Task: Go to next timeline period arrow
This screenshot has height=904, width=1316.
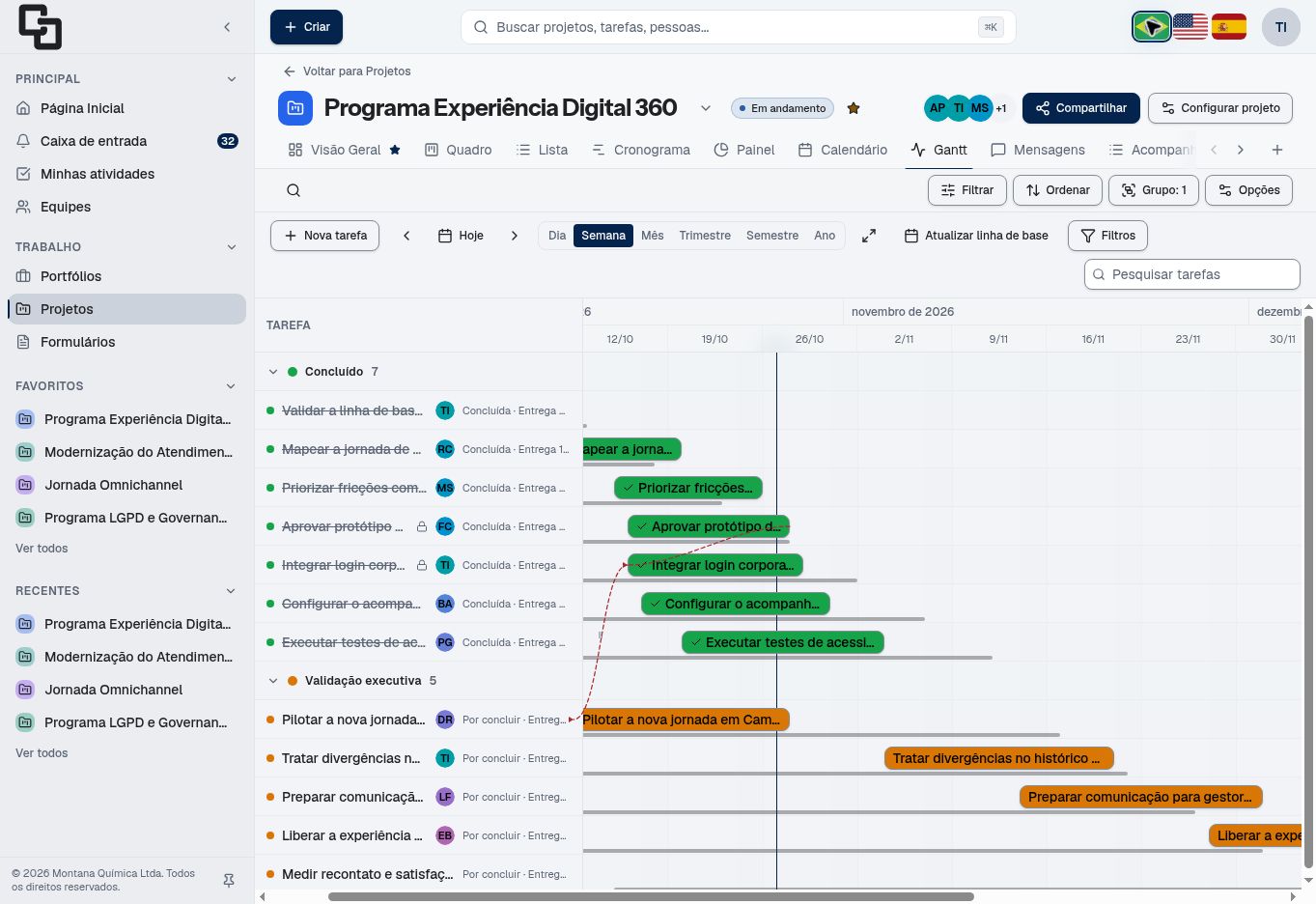Action: [x=515, y=236]
